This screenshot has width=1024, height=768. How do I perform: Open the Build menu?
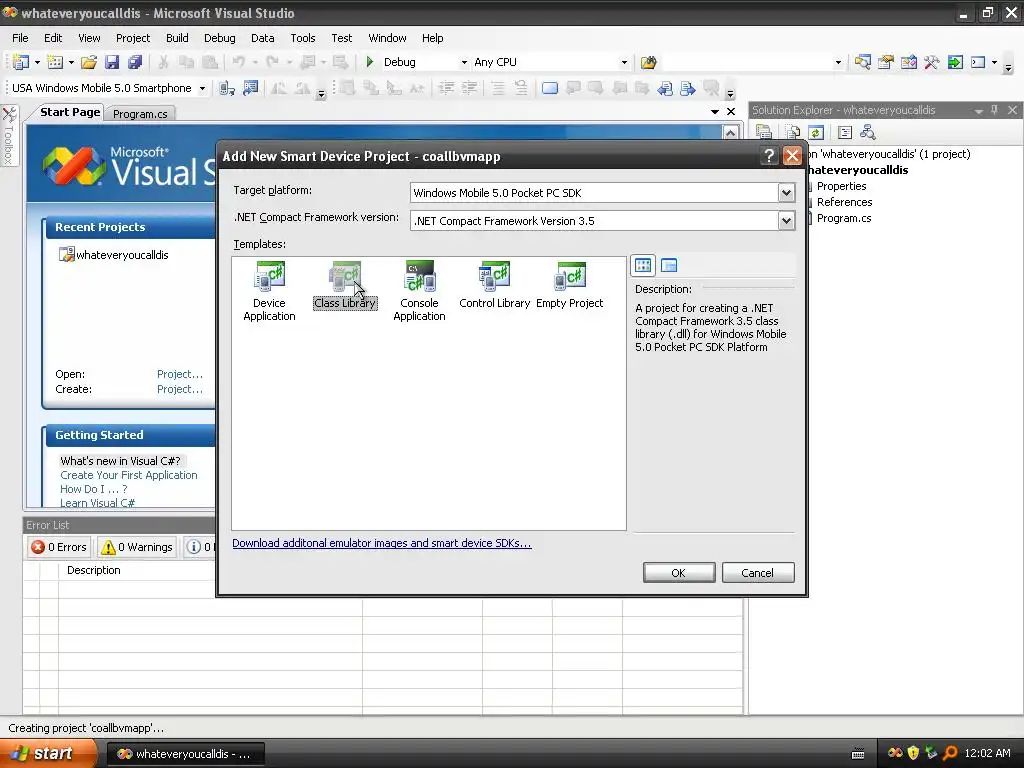click(x=177, y=38)
